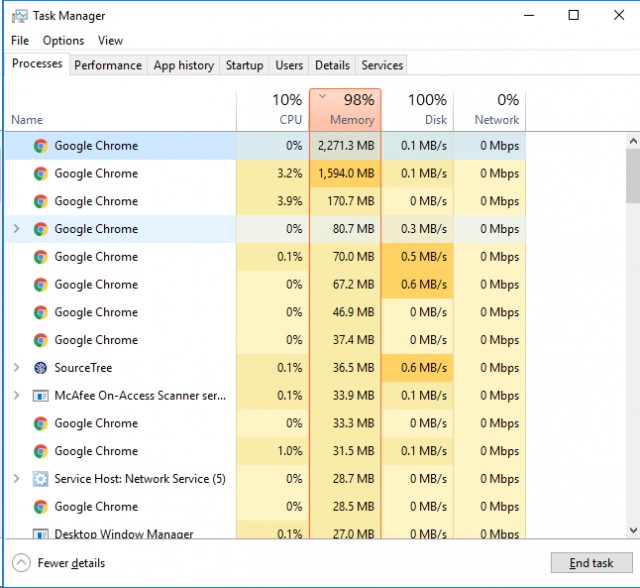Switch to the Users tab

[x=289, y=65]
